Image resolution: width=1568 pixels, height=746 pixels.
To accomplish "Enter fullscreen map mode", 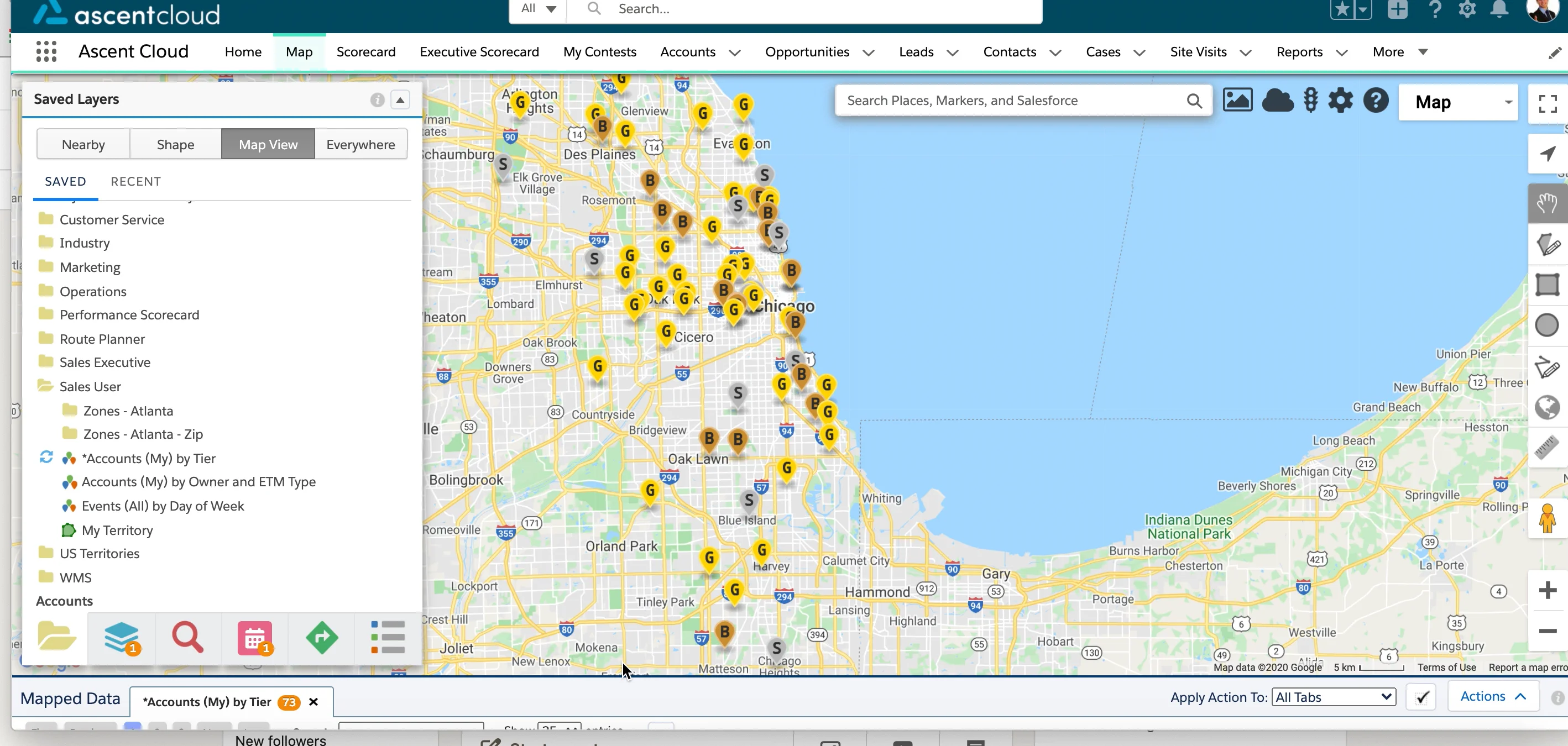I will coord(1548,103).
